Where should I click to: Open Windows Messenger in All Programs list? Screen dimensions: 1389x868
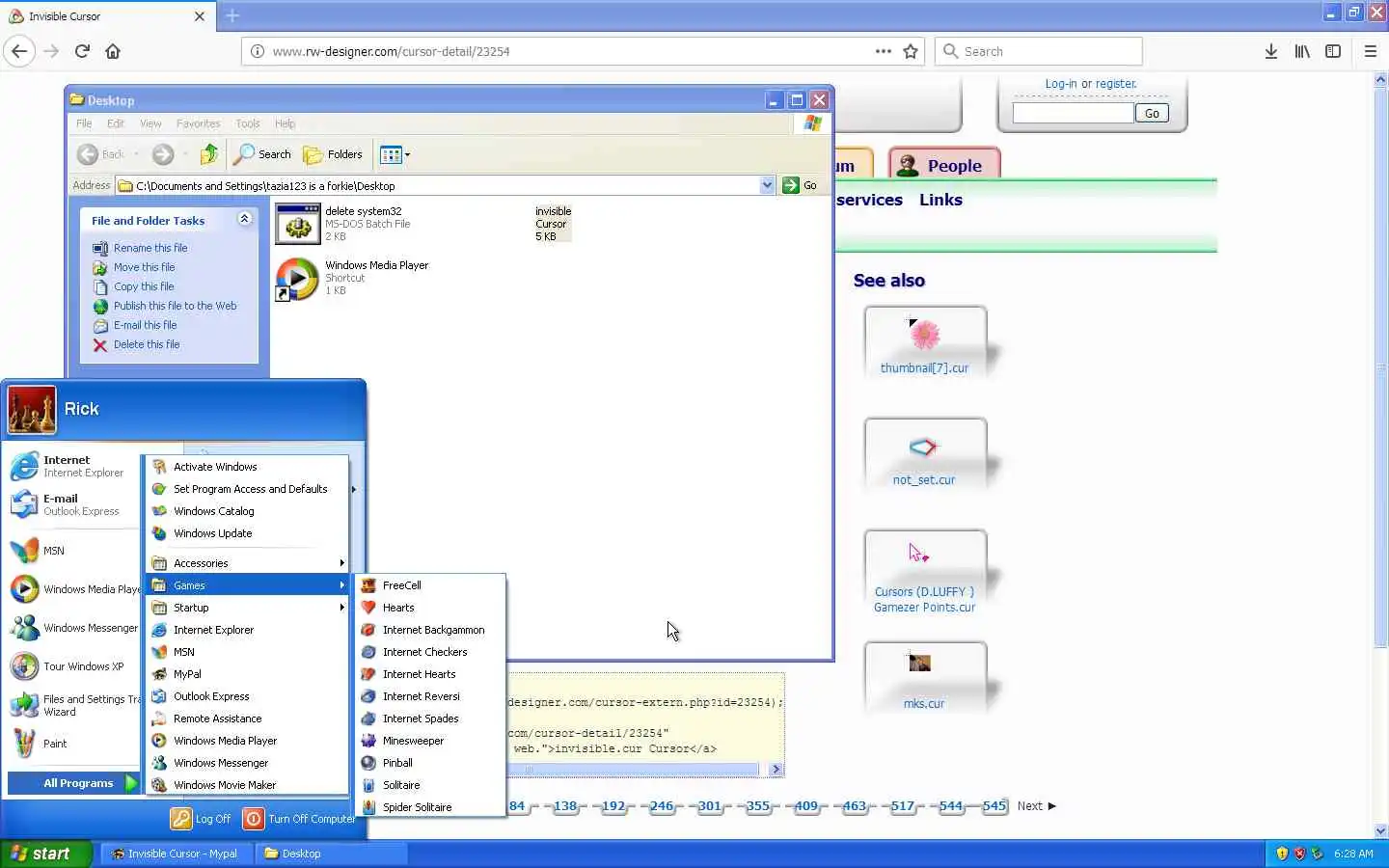tap(247, 763)
